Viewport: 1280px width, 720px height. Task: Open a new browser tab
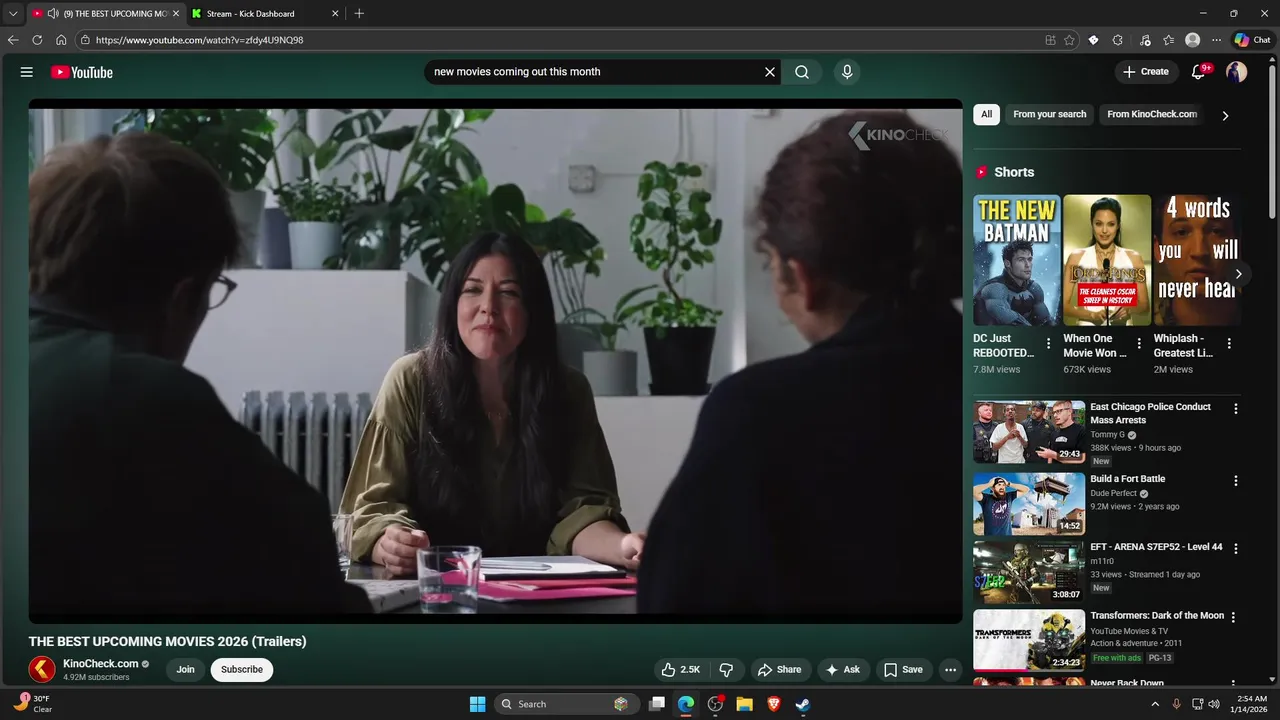click(359, 14)
